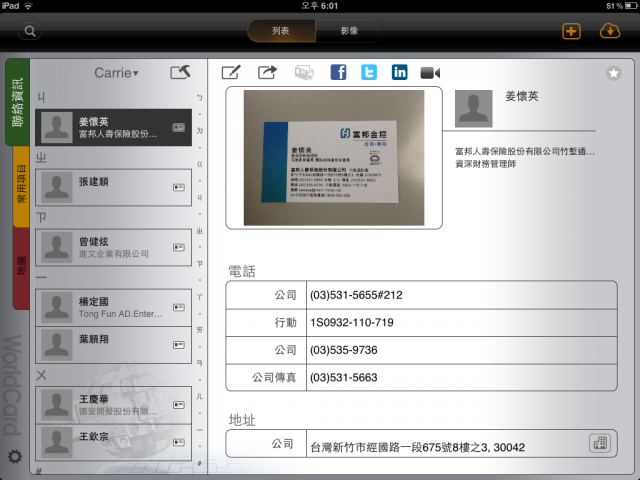Open the cloud download icon
This screenshot has width=640, height=480.
coord(610,31)
